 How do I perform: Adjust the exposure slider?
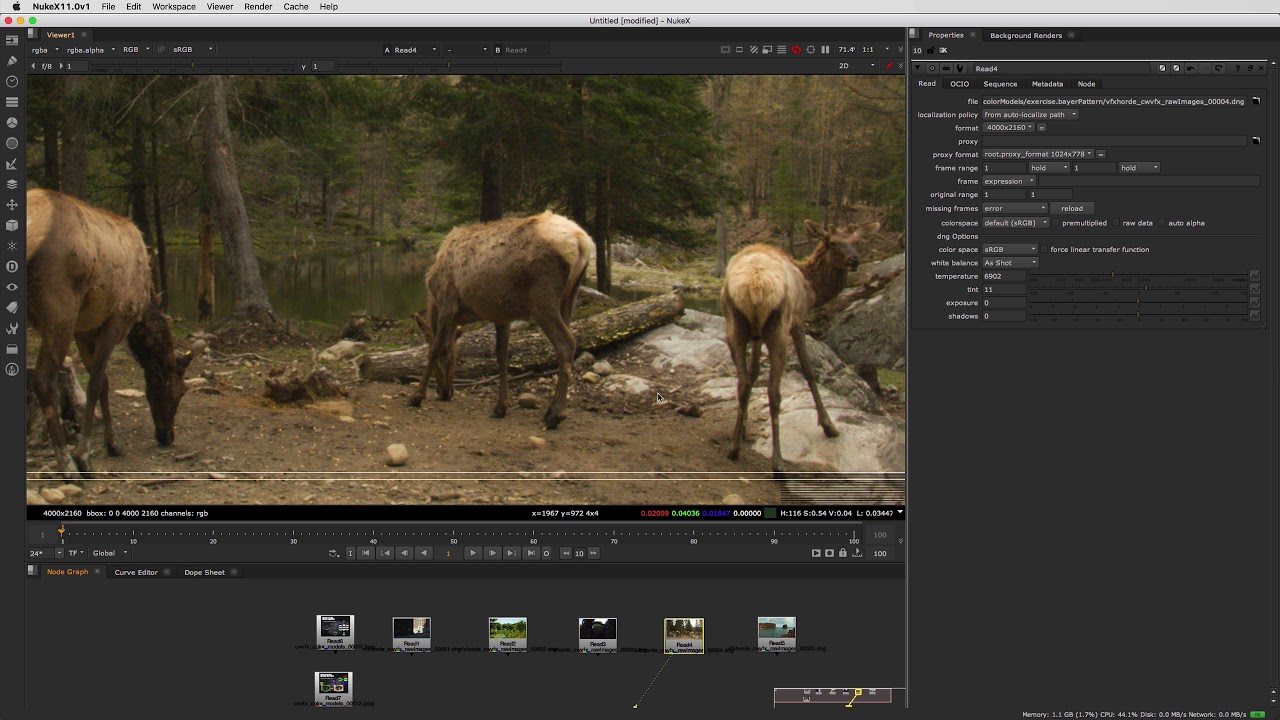(1138, 303)
